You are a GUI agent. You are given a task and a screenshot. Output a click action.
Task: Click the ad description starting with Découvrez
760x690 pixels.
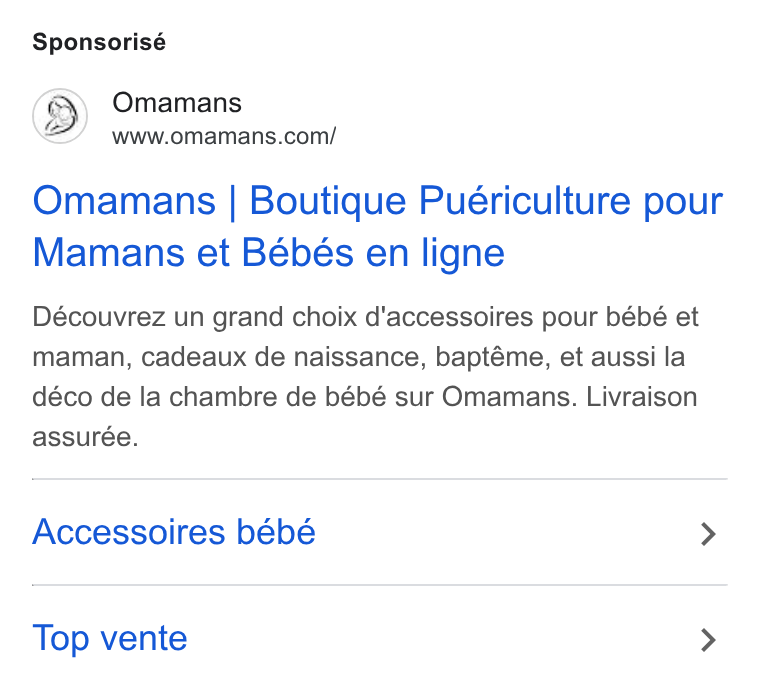pyautogui.click(x=365, y=376)
